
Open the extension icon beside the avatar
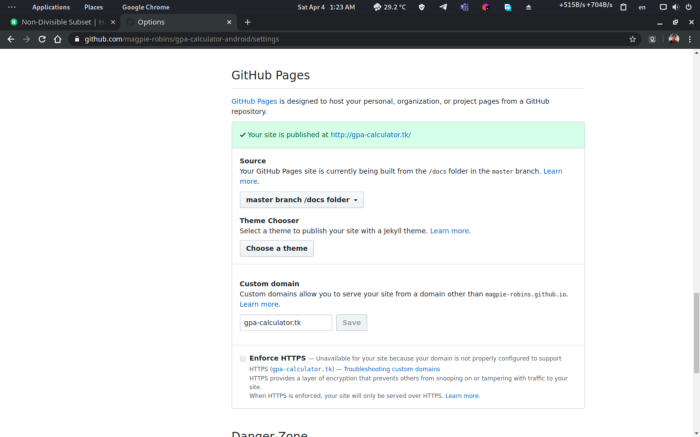pyautogui.click(x=652, y=39)
